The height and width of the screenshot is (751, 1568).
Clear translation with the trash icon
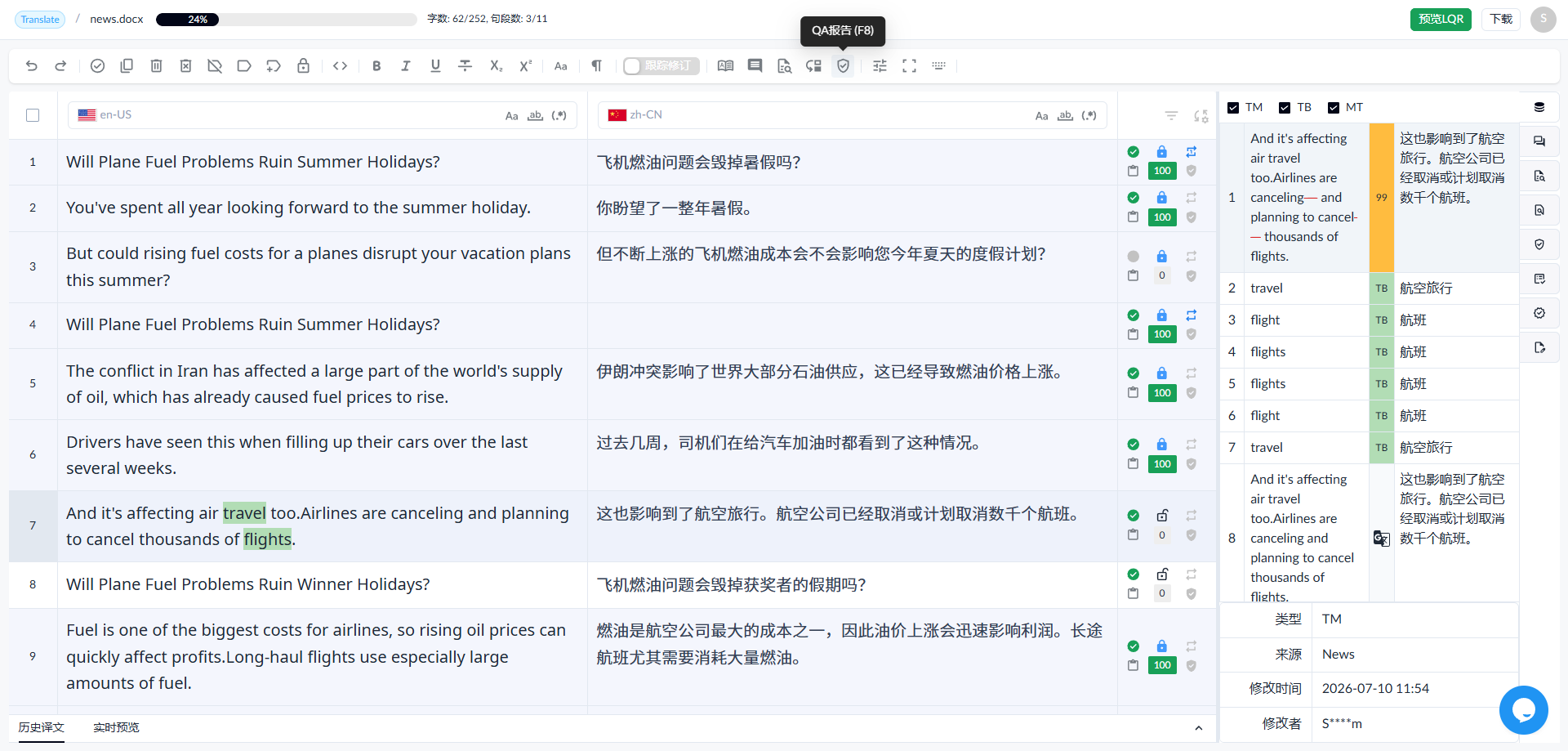[156, 66]
